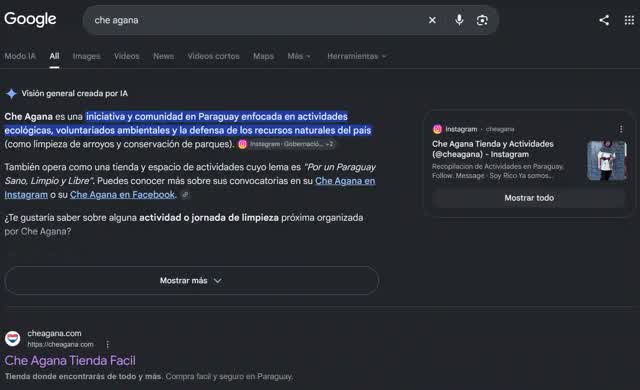Expand the Más dropdown menu

[299, 56]
